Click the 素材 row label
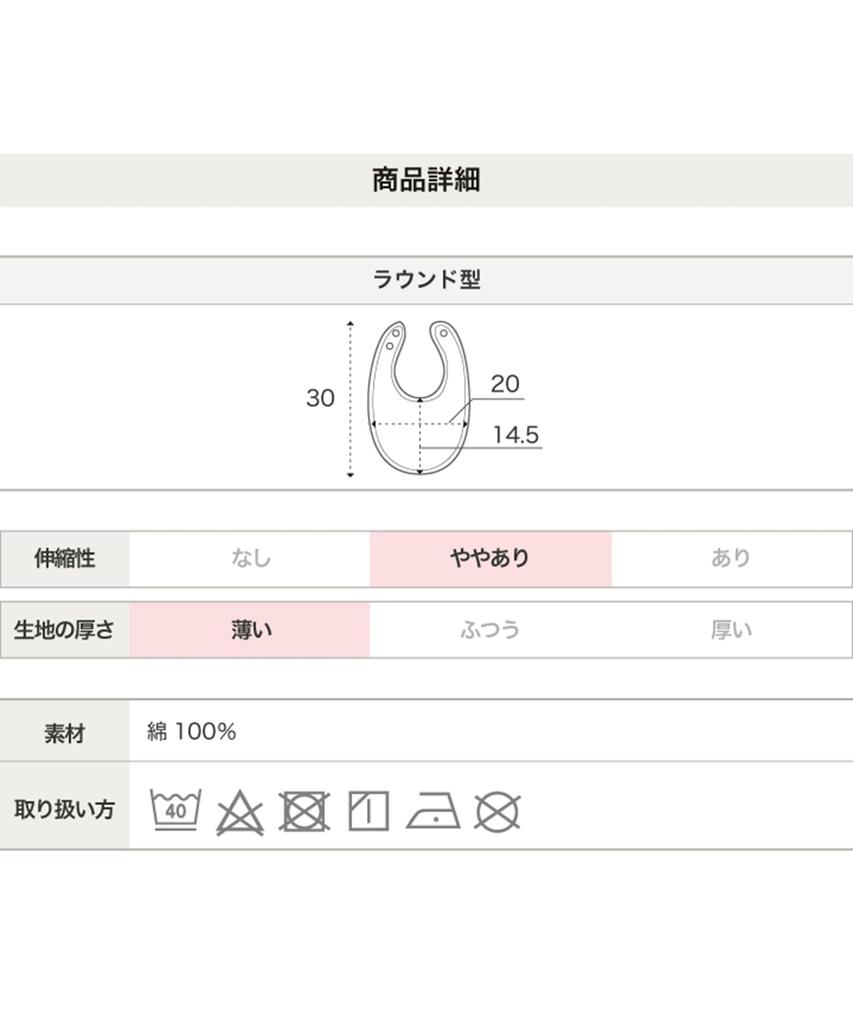Viewport: 853px width, 1024px height. pos(65,733)
